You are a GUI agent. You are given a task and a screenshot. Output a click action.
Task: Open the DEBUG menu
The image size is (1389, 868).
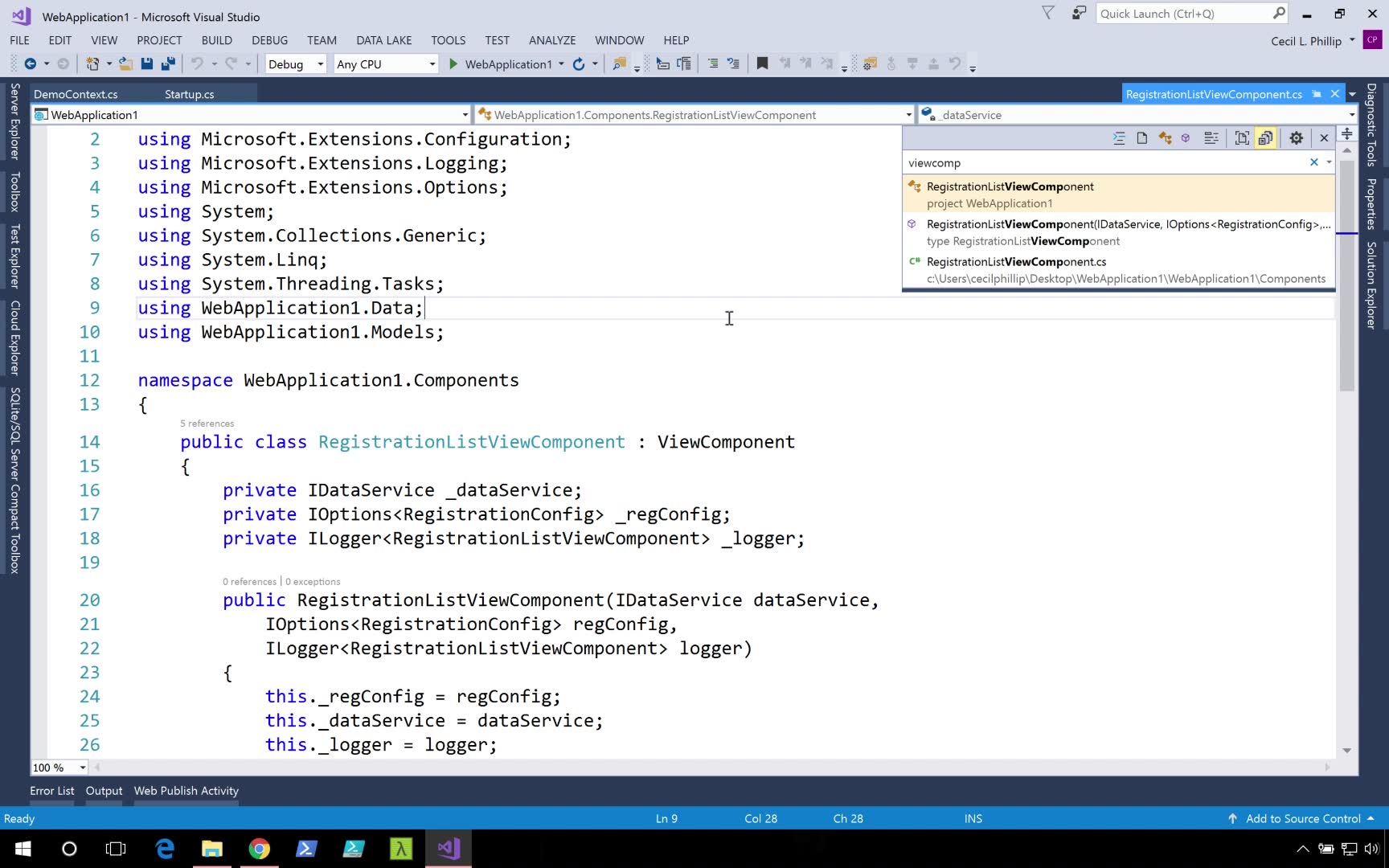click(269, 40)
